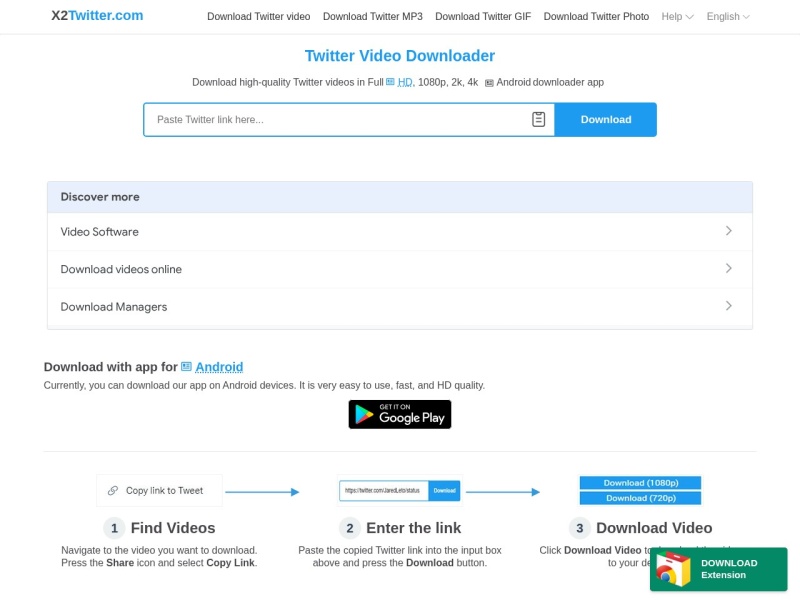Click the Copy link to Tweet illustration

pos(159,490)
